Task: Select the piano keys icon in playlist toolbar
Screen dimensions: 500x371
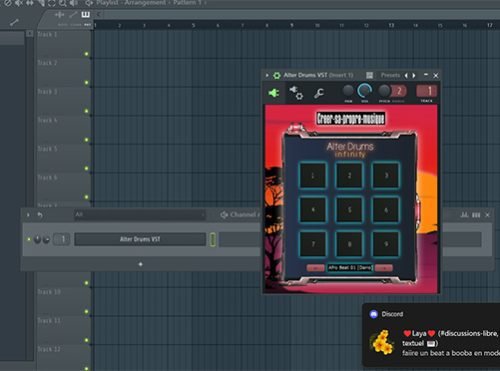Action: point(86,15)
